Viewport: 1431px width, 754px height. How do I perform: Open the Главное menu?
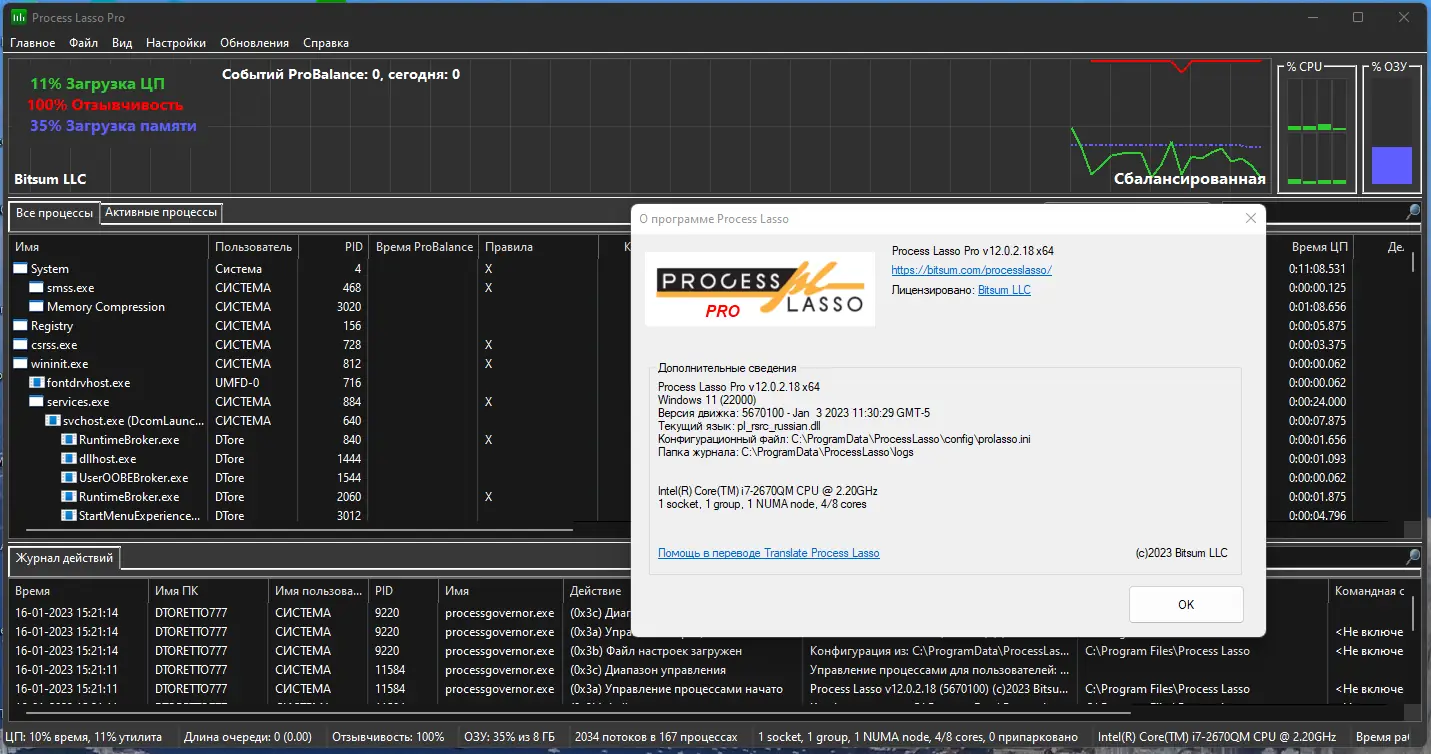32,43
